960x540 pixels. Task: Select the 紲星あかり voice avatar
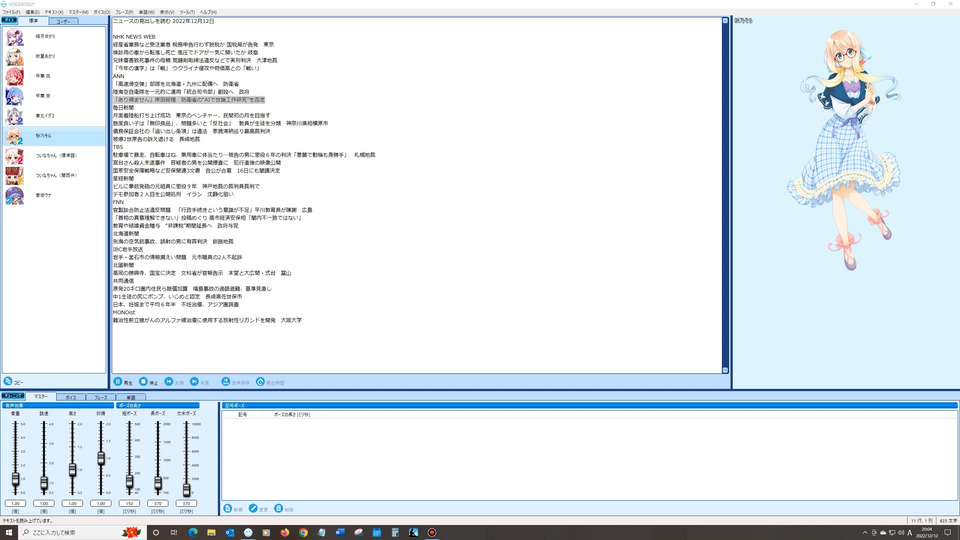pyautogui.click(x=14, y=56)
